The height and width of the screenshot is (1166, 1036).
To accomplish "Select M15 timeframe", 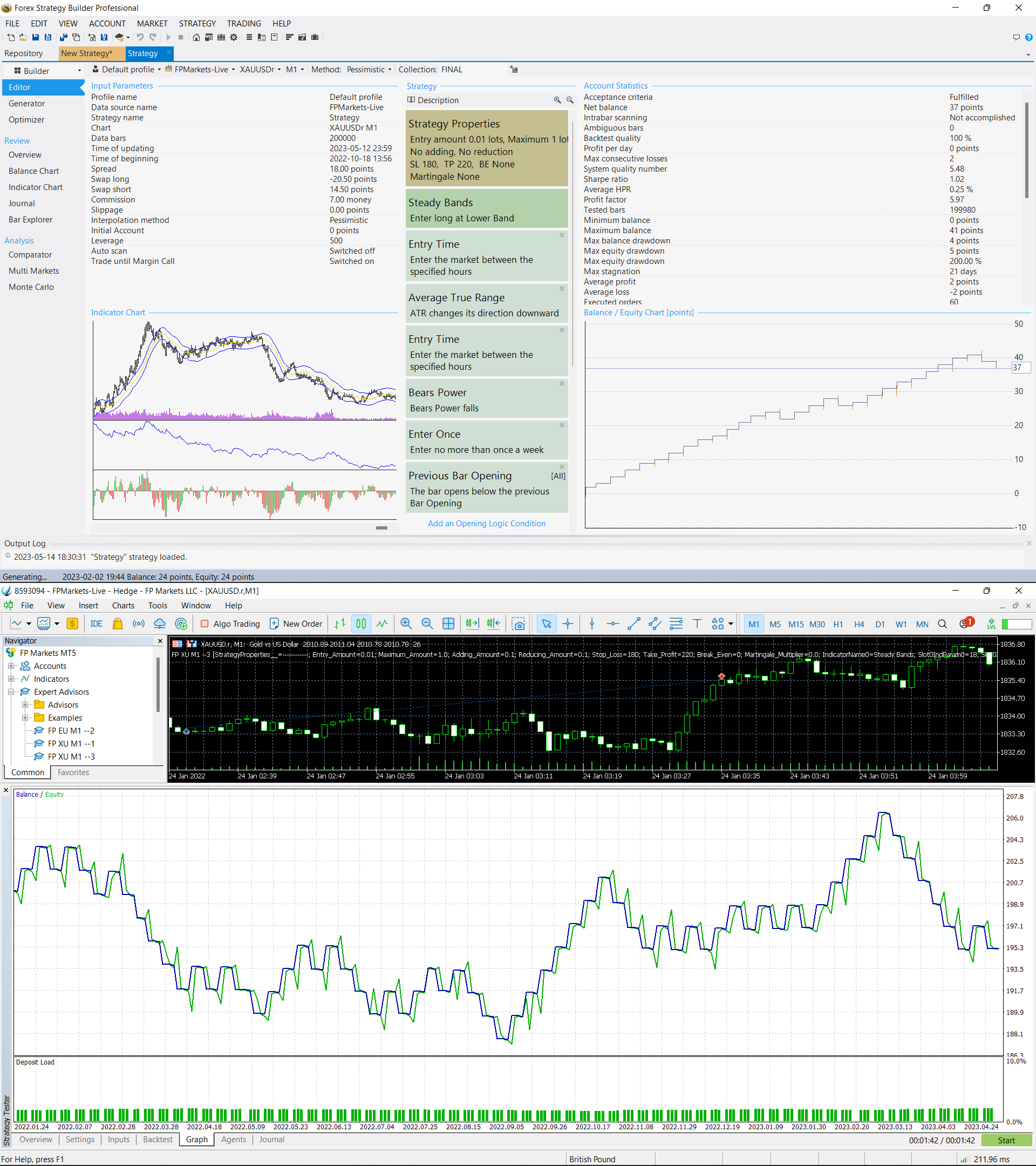I will coord(796,624).
